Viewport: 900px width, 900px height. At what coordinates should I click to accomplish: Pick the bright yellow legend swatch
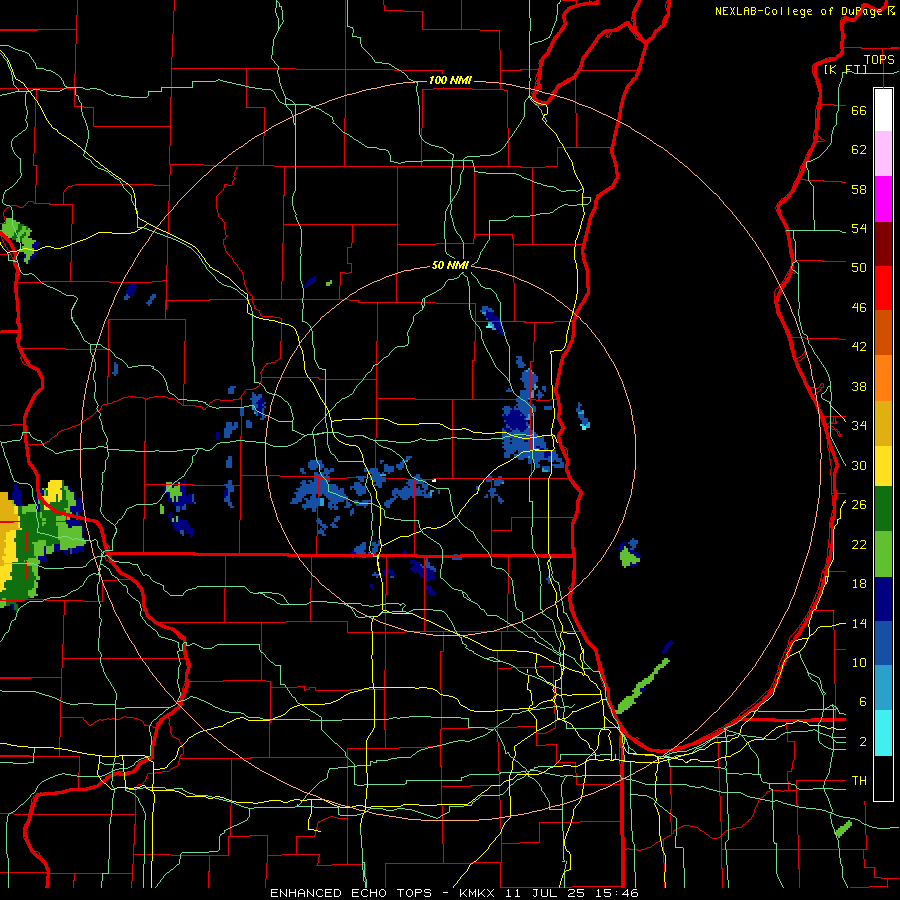(x=883, y=466)
